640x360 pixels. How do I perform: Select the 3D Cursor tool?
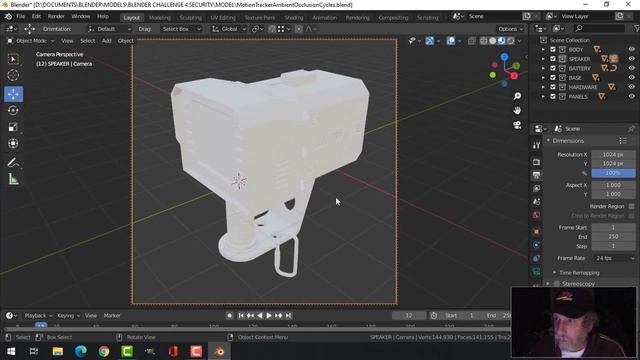pos(13,75)
